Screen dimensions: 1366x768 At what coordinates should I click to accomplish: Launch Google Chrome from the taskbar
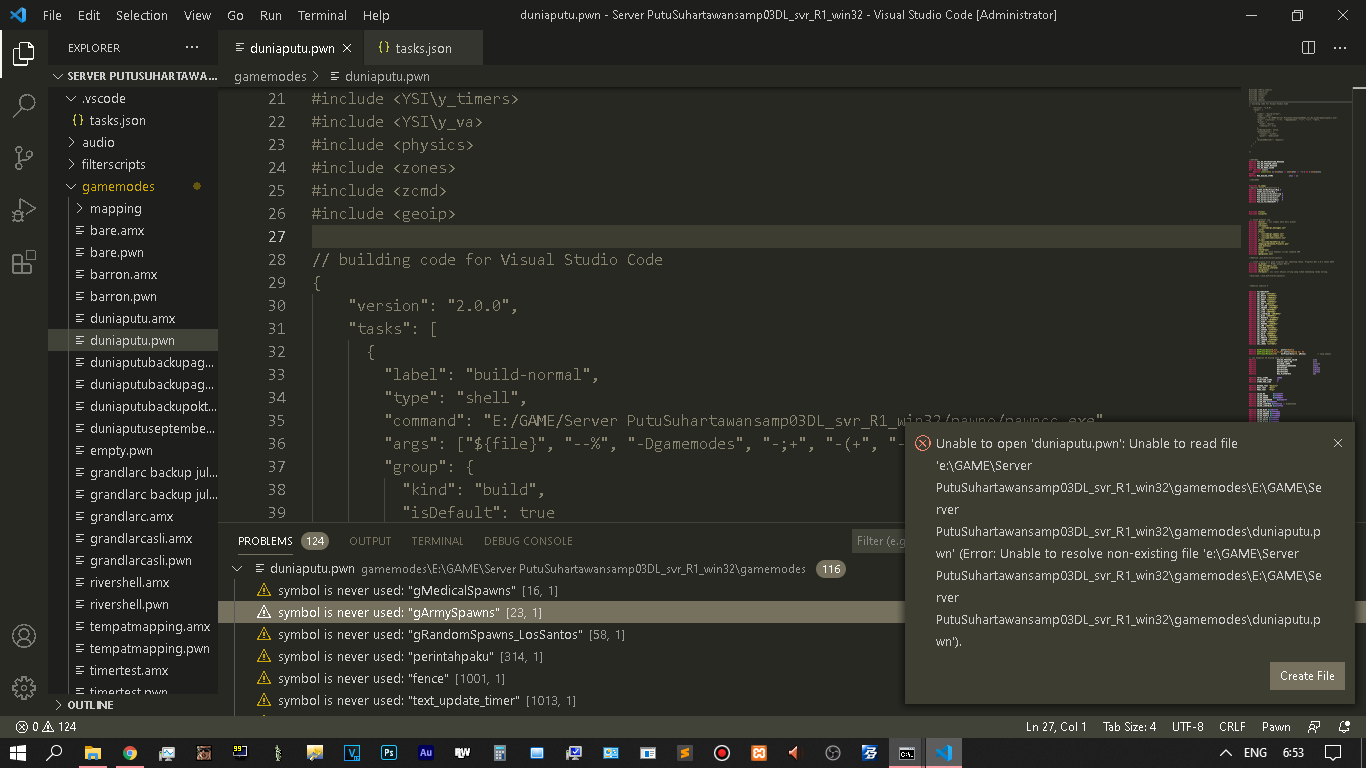pyautogui.click(x=130, y=751)
